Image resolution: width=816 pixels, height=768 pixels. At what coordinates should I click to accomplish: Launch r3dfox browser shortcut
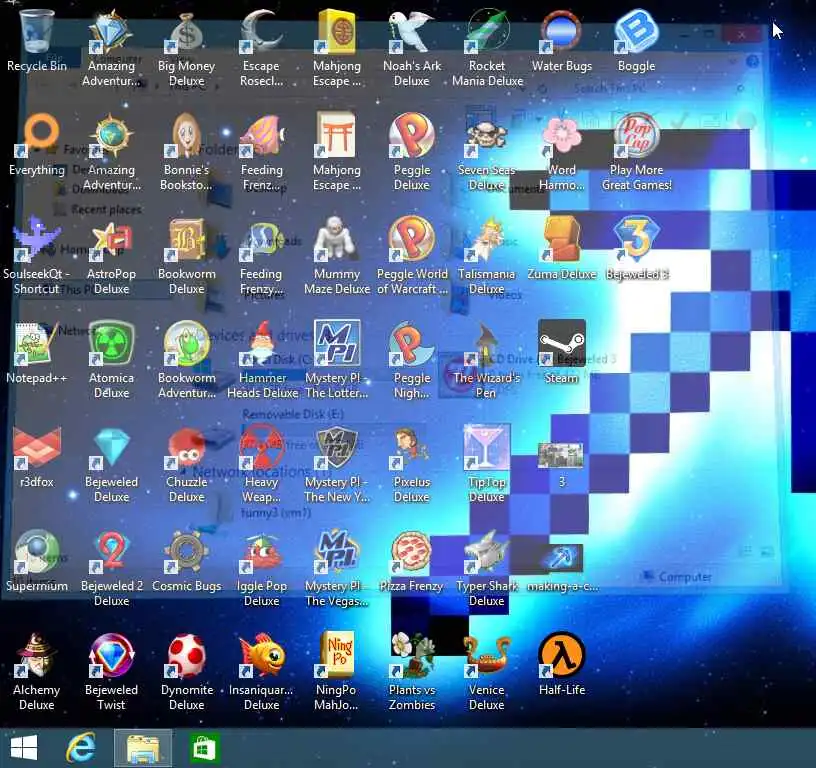36,448
